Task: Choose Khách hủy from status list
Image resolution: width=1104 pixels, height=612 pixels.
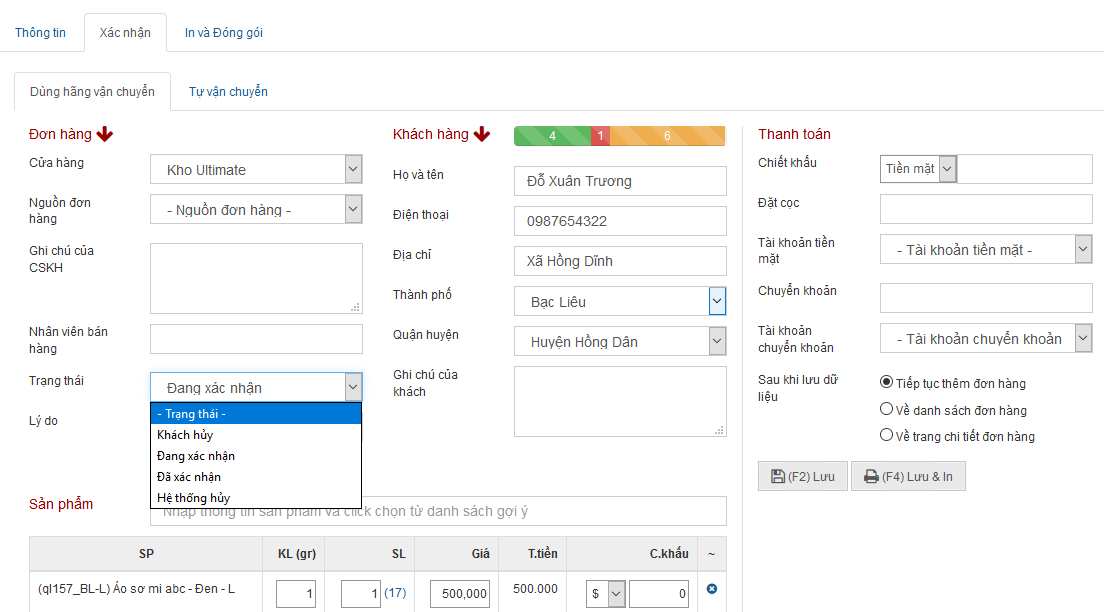Action: [185, 435]
